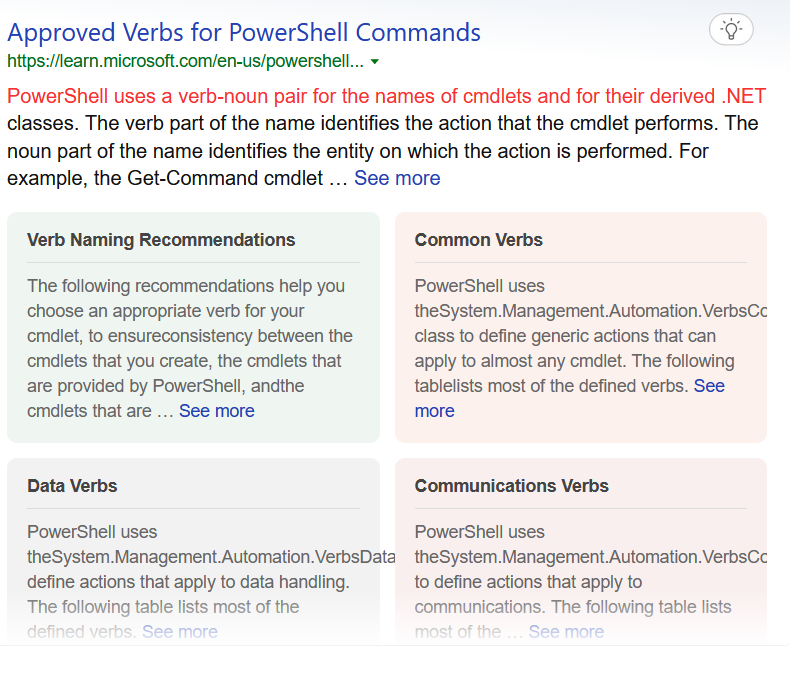This screenshot has width=790, height=699.
Task: Click See more after Get-Command cmdlet snippet
Action: [x=397, y=178]
